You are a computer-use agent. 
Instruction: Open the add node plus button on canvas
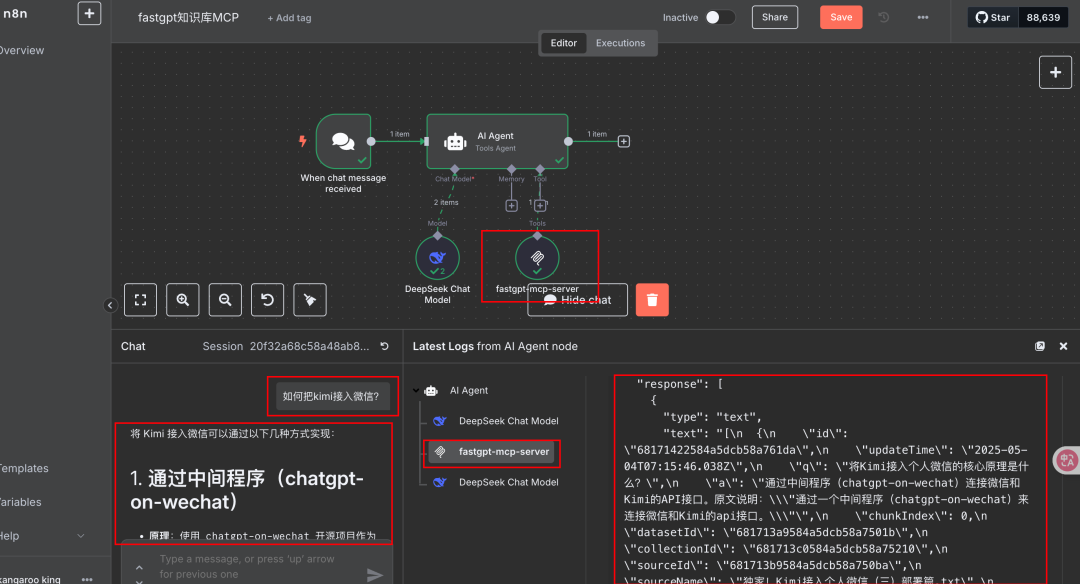pyautogui.click(x=1055, y=72)
